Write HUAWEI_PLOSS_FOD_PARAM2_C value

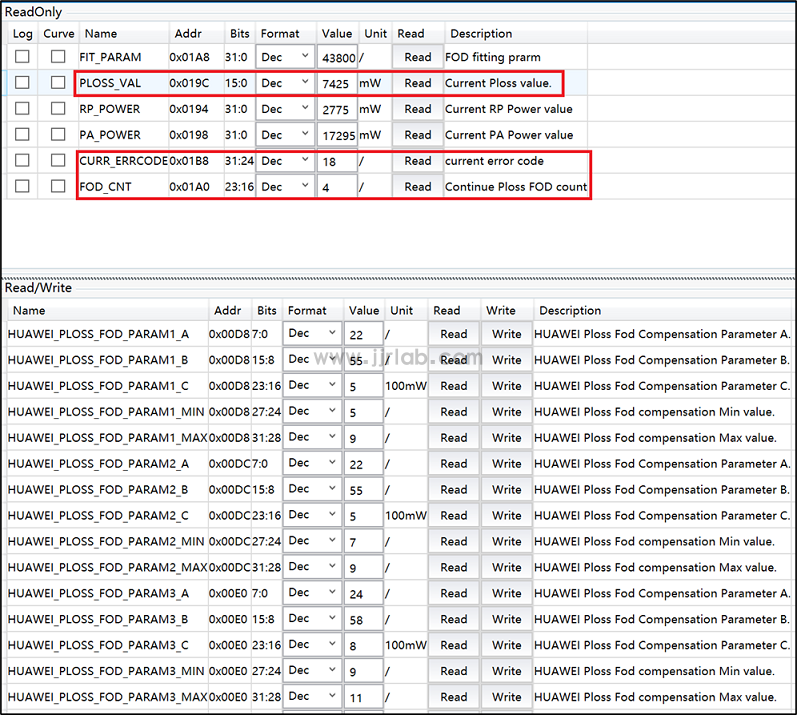[x=506, y=515]
